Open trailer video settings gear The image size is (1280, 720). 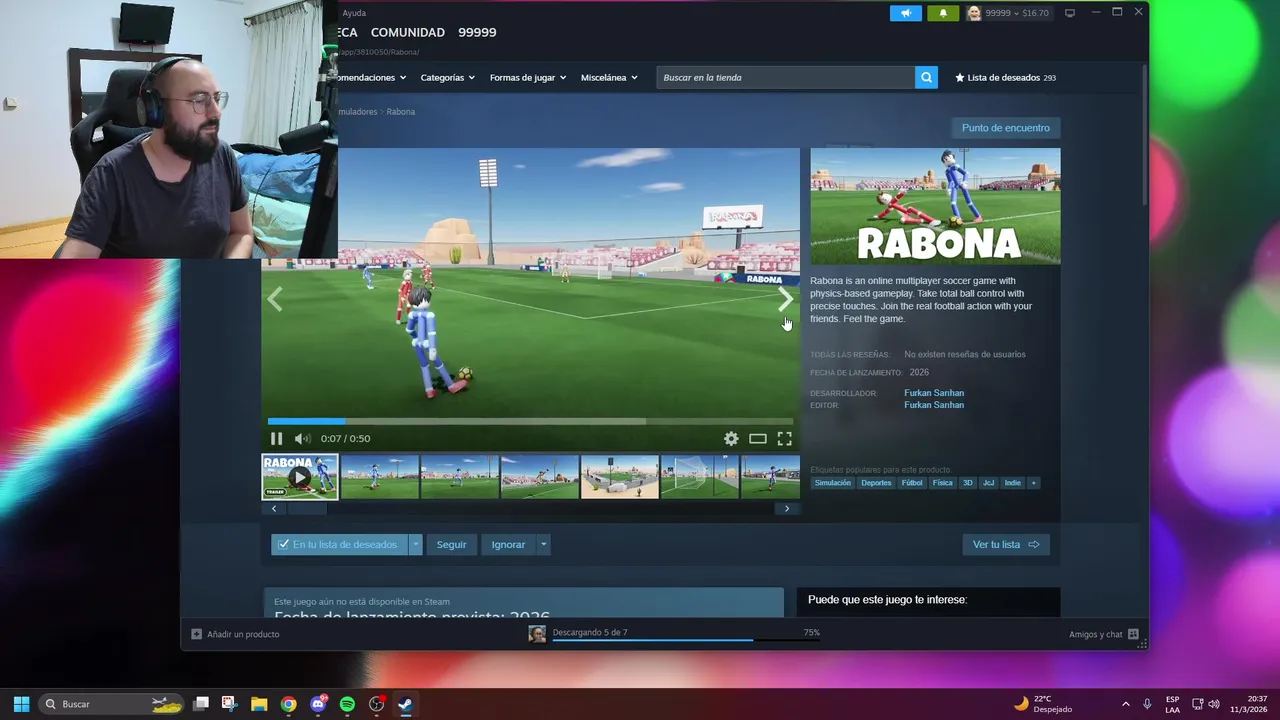[731, 438]
